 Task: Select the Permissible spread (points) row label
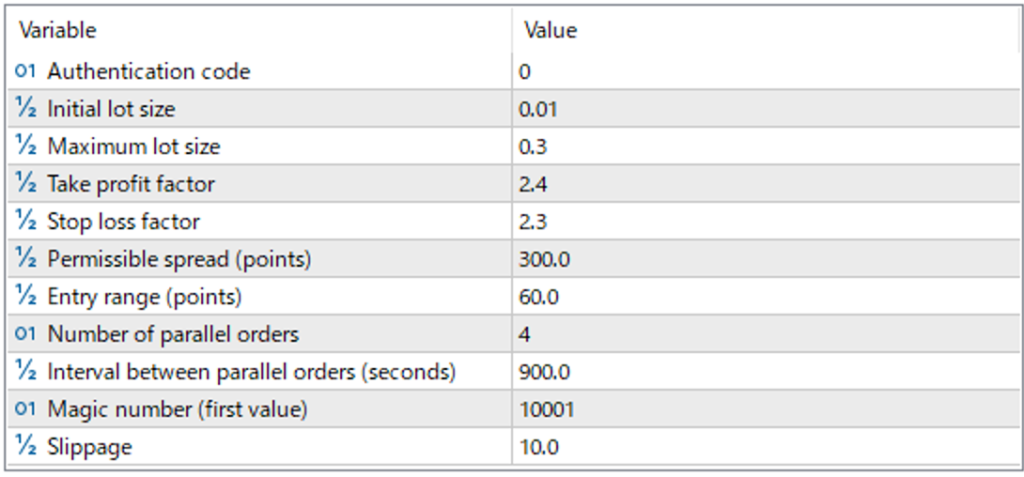[x=180, y=259]
